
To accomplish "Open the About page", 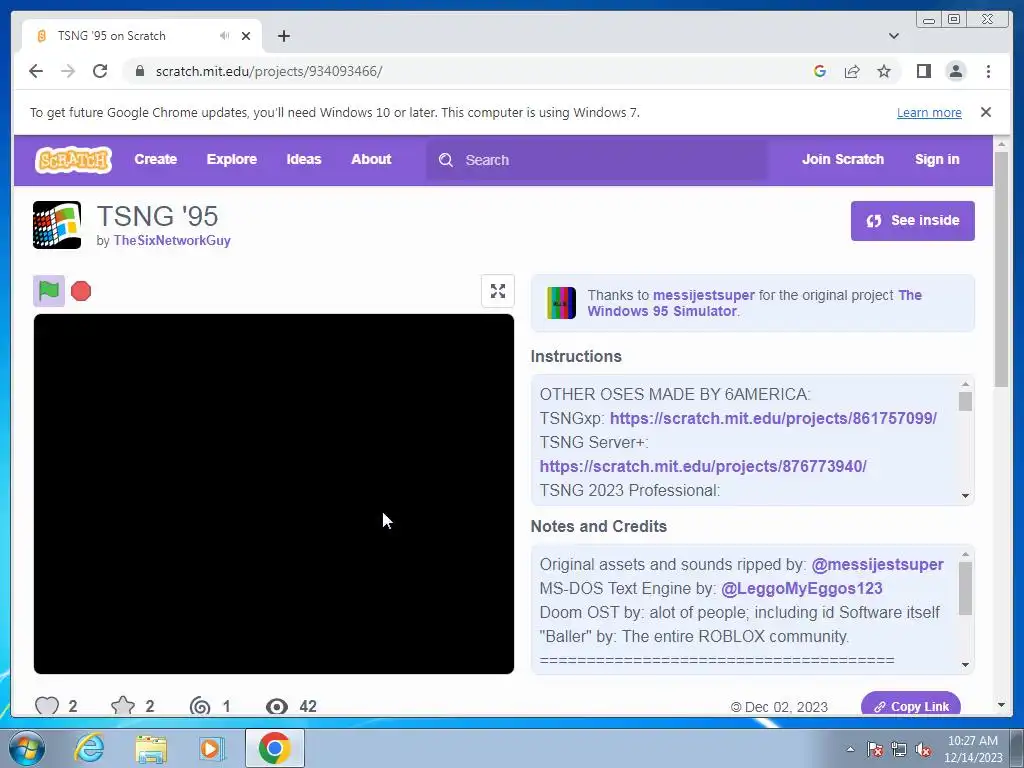I will 371,159.
